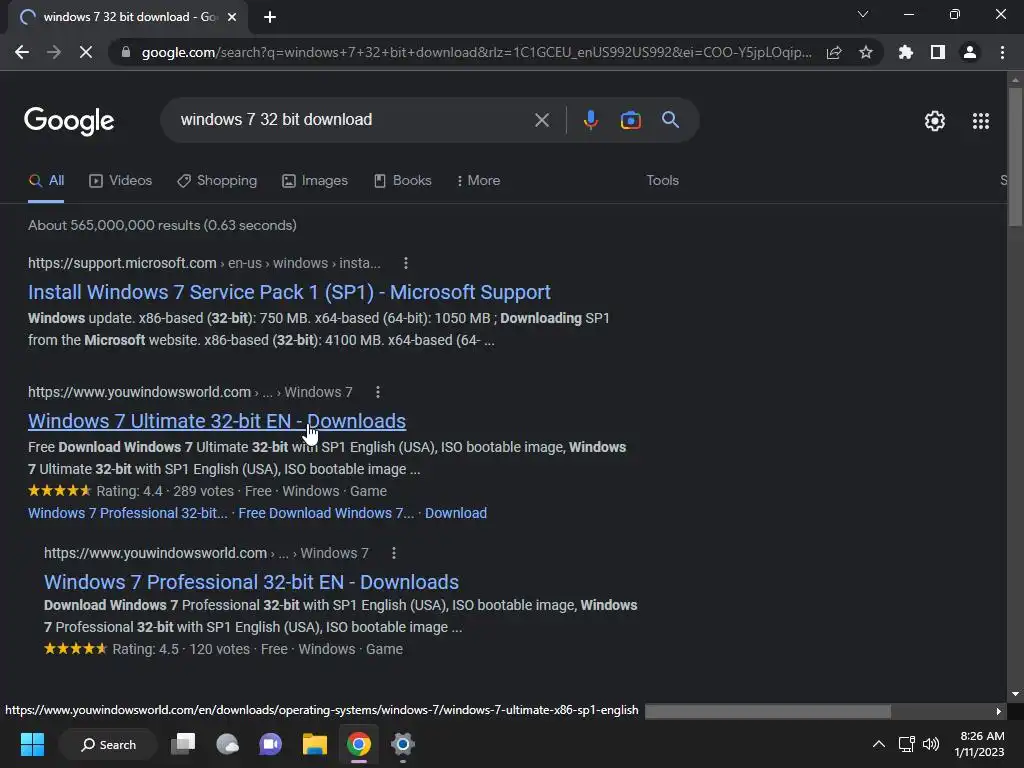
Task: Open the taskbar Search box
Action: tap(108, 744)
